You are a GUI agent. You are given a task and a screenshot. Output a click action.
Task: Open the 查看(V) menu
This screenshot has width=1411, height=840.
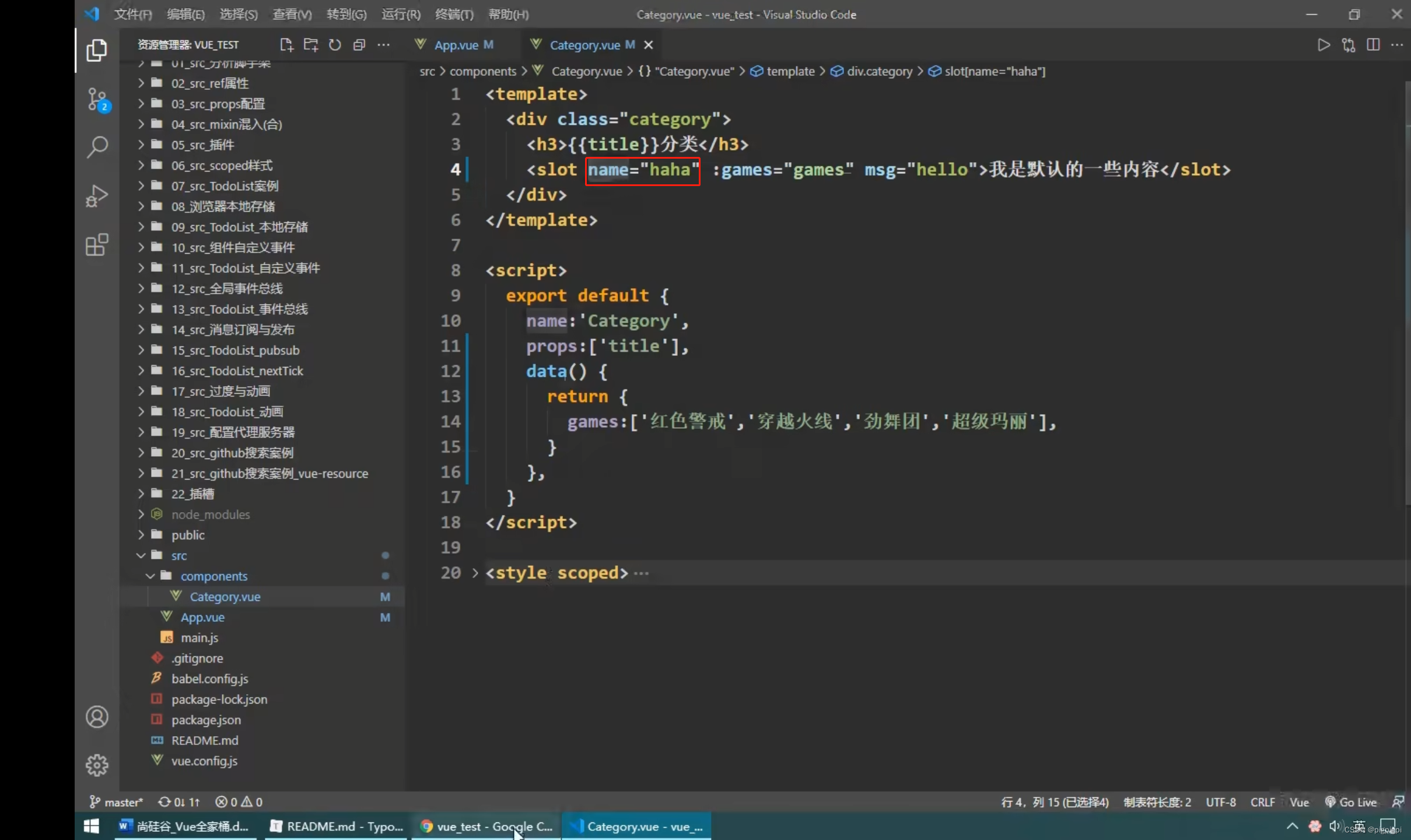point(292,14)
